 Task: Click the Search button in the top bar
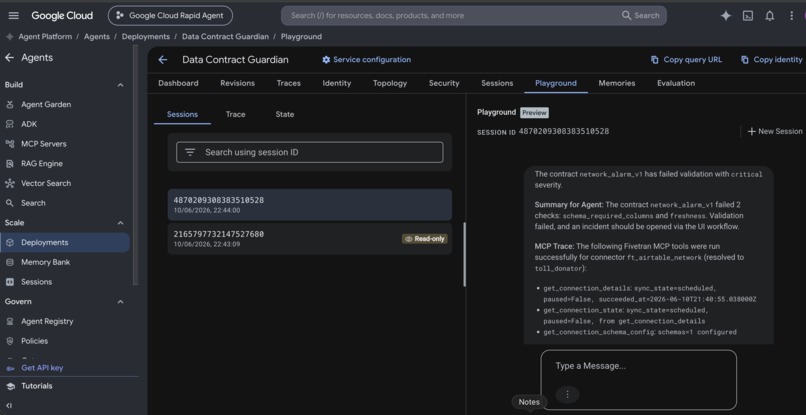[640, 15]
